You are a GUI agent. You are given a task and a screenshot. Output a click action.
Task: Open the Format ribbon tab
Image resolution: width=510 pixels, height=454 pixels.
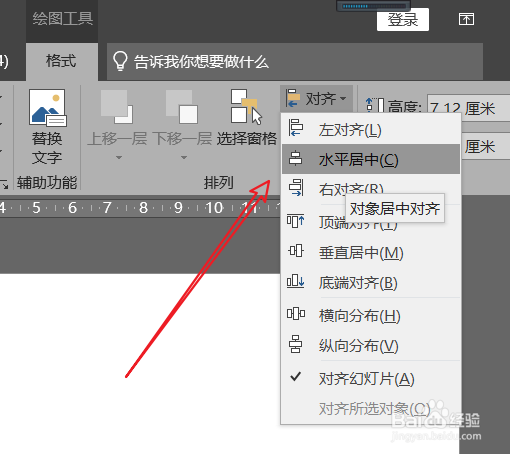coord(62,61)
